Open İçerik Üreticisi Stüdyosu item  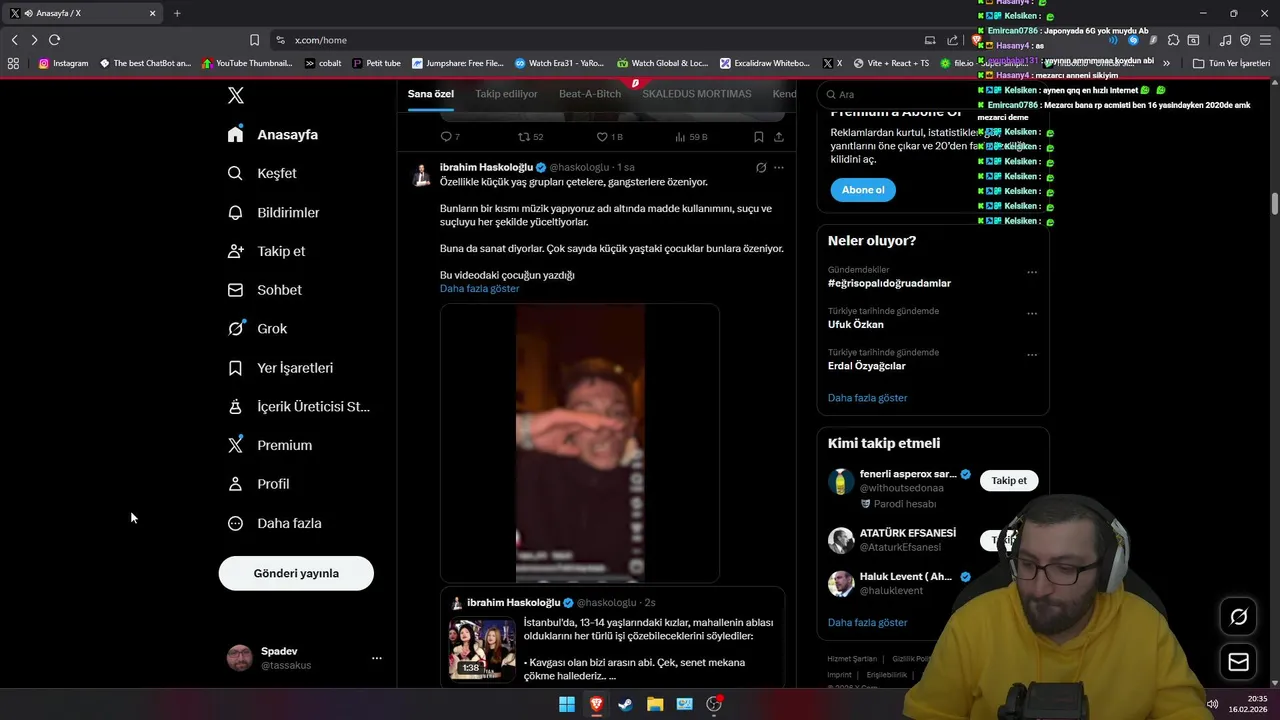[x=299, y=406]
